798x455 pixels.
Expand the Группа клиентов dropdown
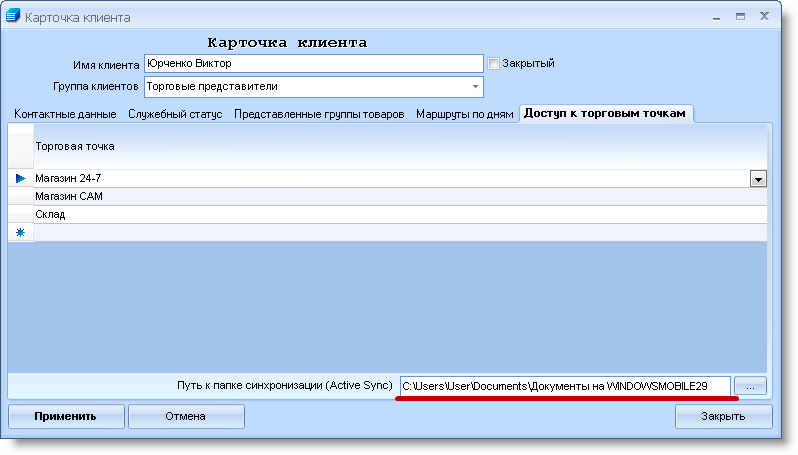pos(474,87)
